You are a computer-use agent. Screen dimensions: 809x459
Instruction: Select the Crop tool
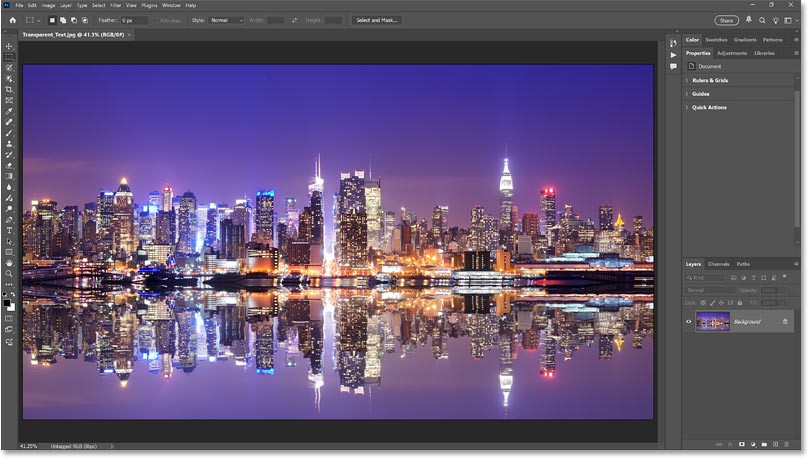tap(10, 89)
